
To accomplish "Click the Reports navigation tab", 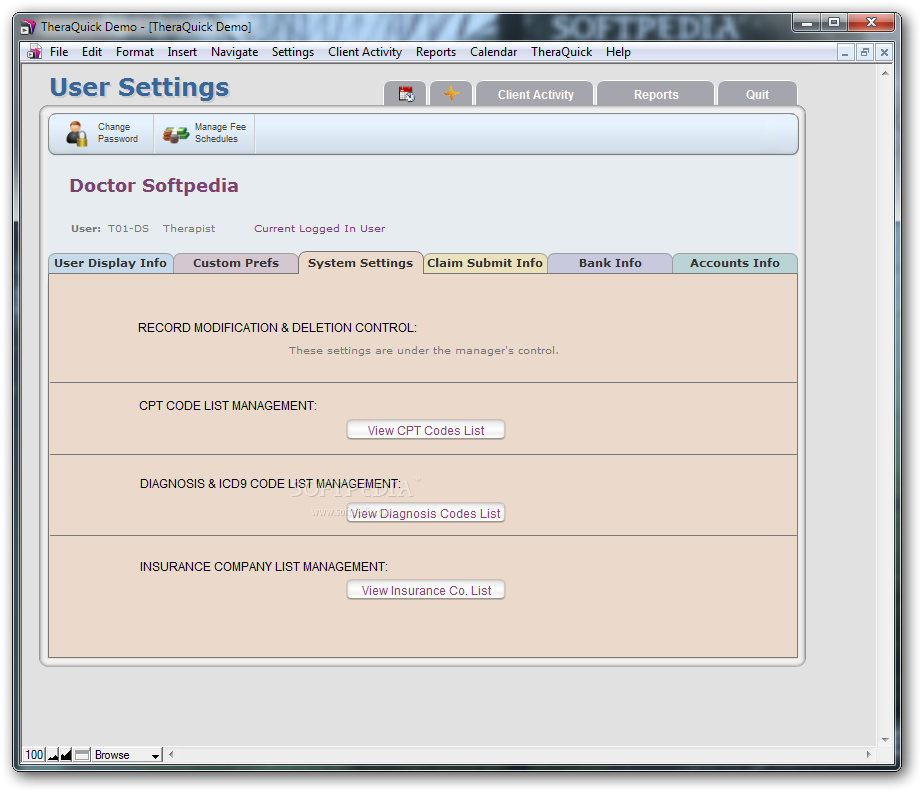I will click(x=656, y=94).
